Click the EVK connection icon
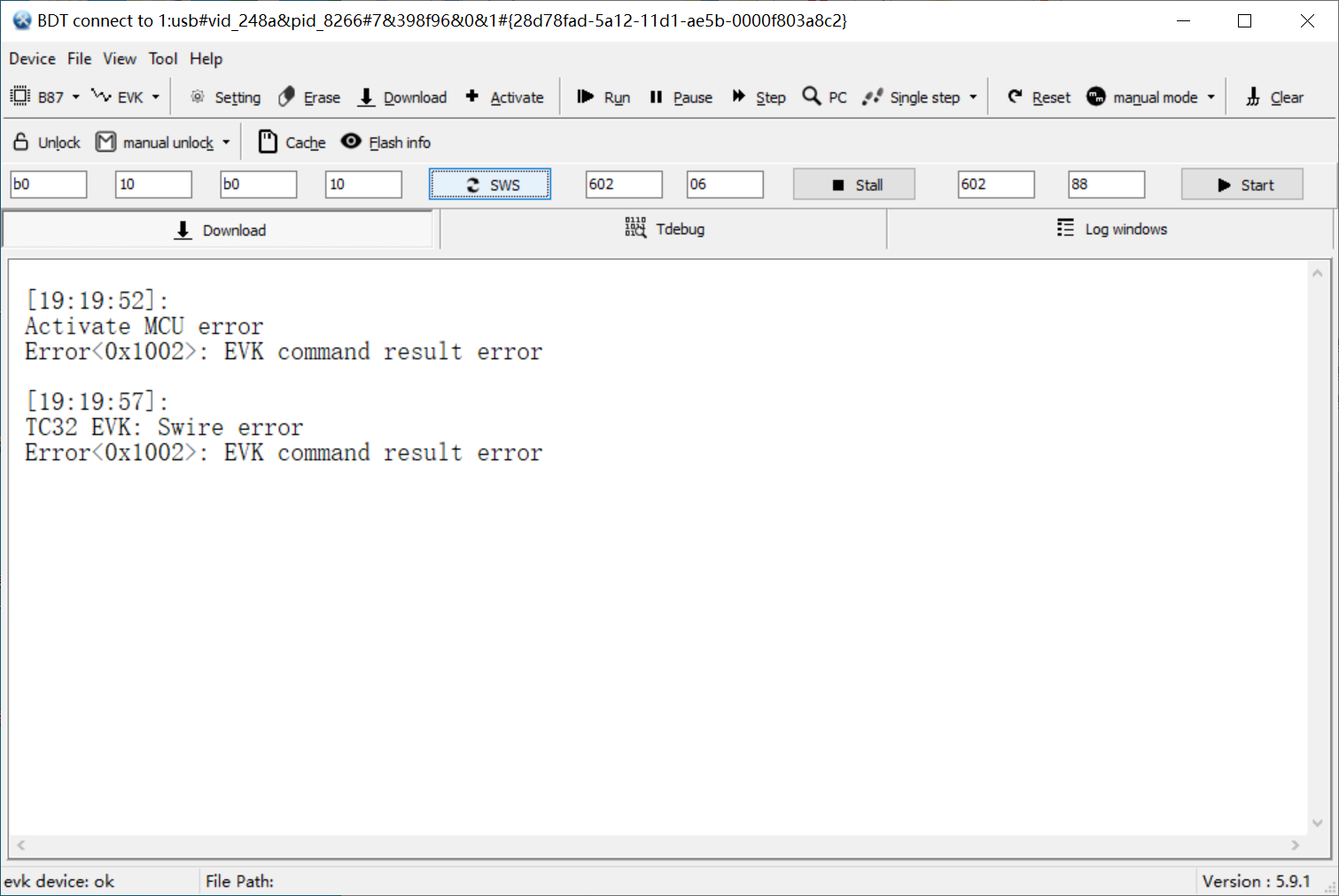This screenshot has height=896, width=1339. point(101,96)
